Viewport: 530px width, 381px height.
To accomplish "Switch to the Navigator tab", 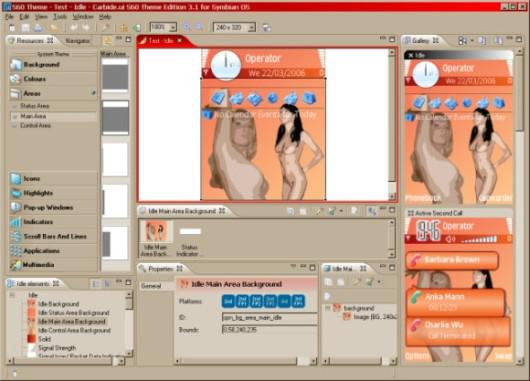I will click(77, 41).
